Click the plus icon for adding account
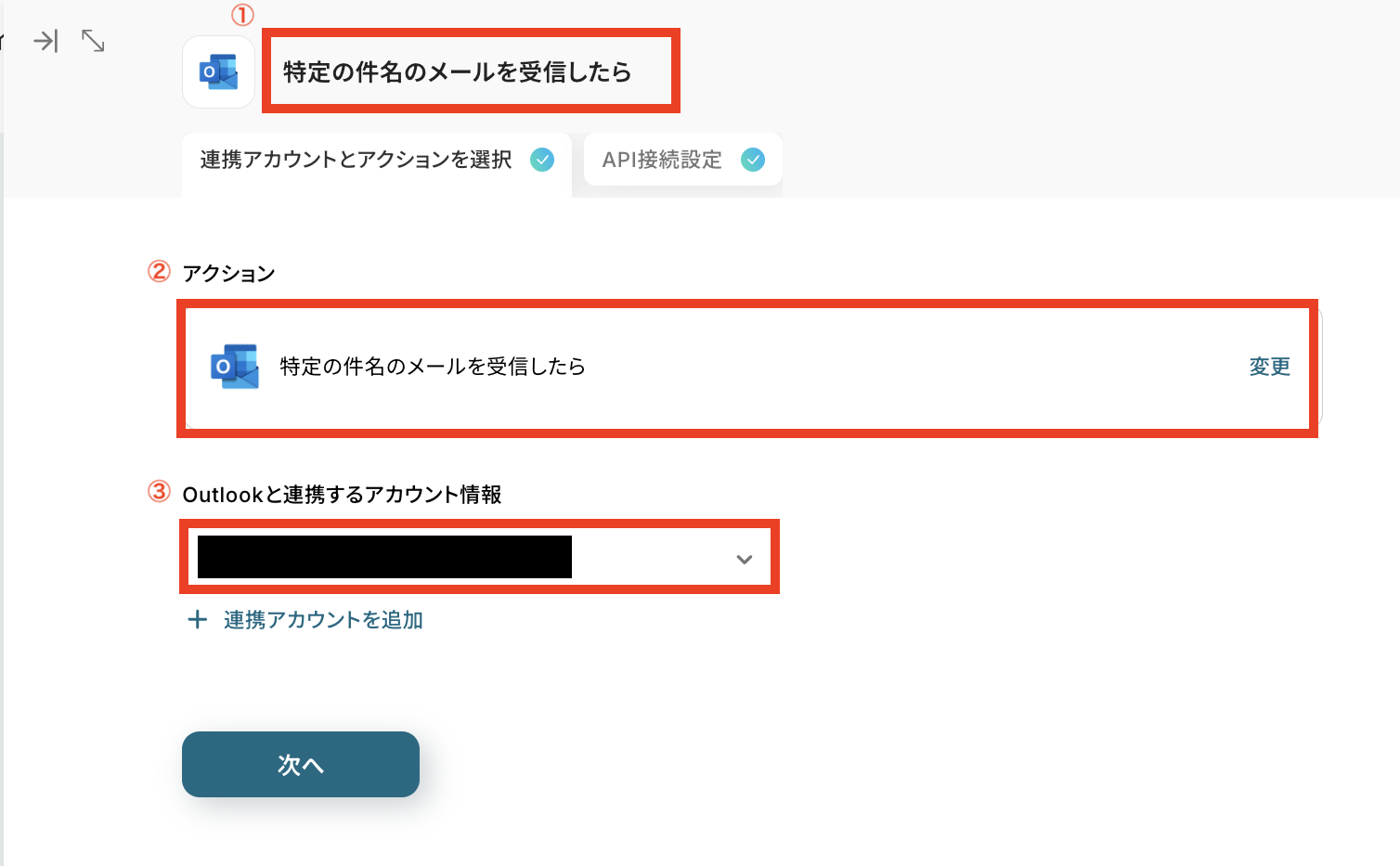Image resolution: width=1400 pixels, height=866 pixels. tap(197, 620)
